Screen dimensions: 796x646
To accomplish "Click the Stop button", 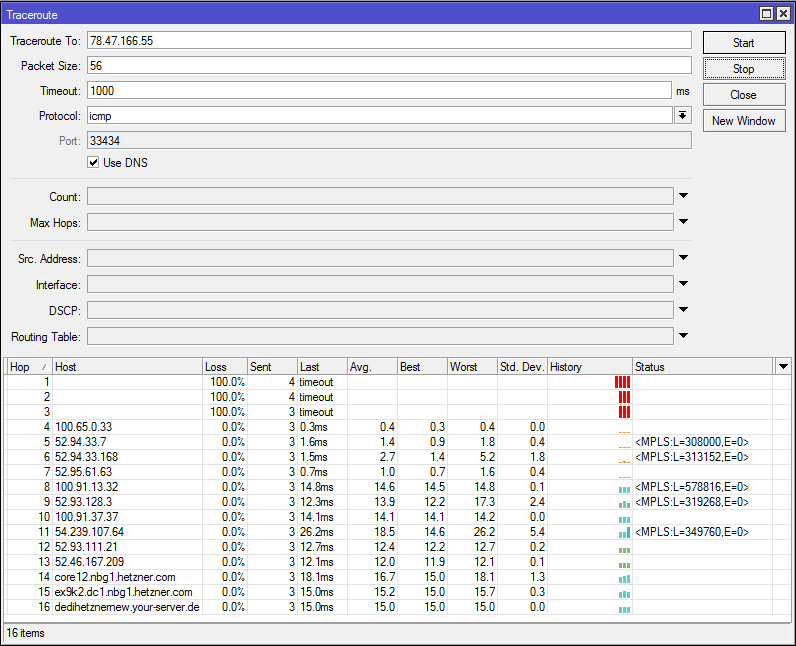I will coord(744,69).
